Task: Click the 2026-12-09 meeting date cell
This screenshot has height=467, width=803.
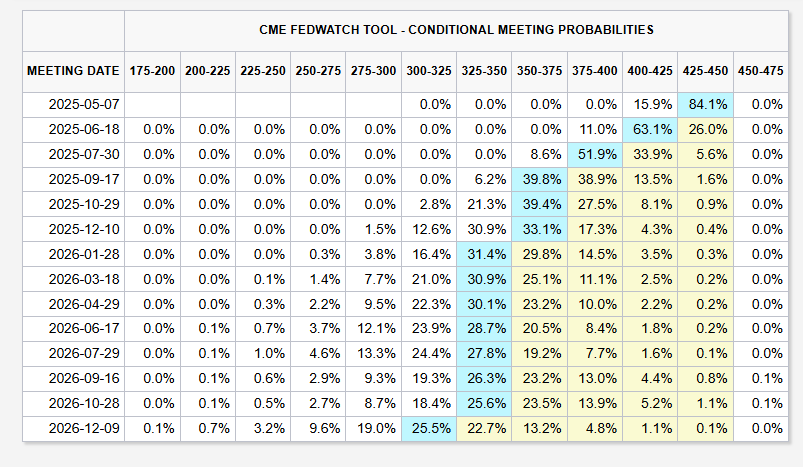Action: point(85,428)
